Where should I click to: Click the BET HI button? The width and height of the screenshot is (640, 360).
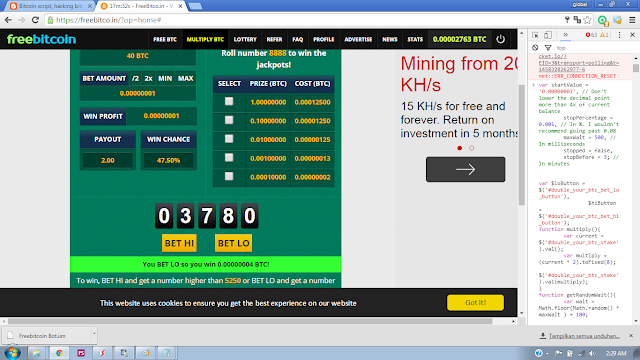click(x=179, y=243)
